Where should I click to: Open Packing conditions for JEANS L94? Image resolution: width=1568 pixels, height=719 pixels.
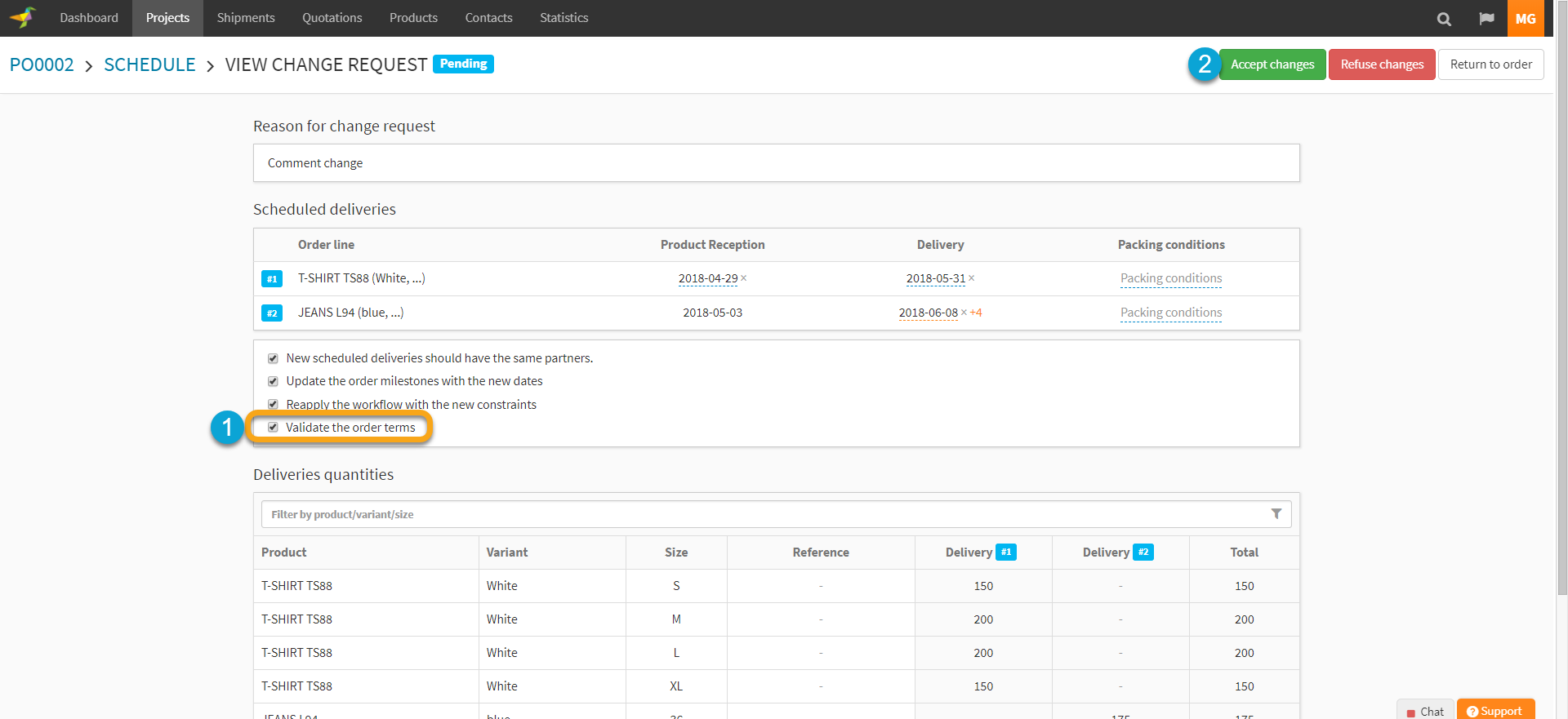[1170, 313]
